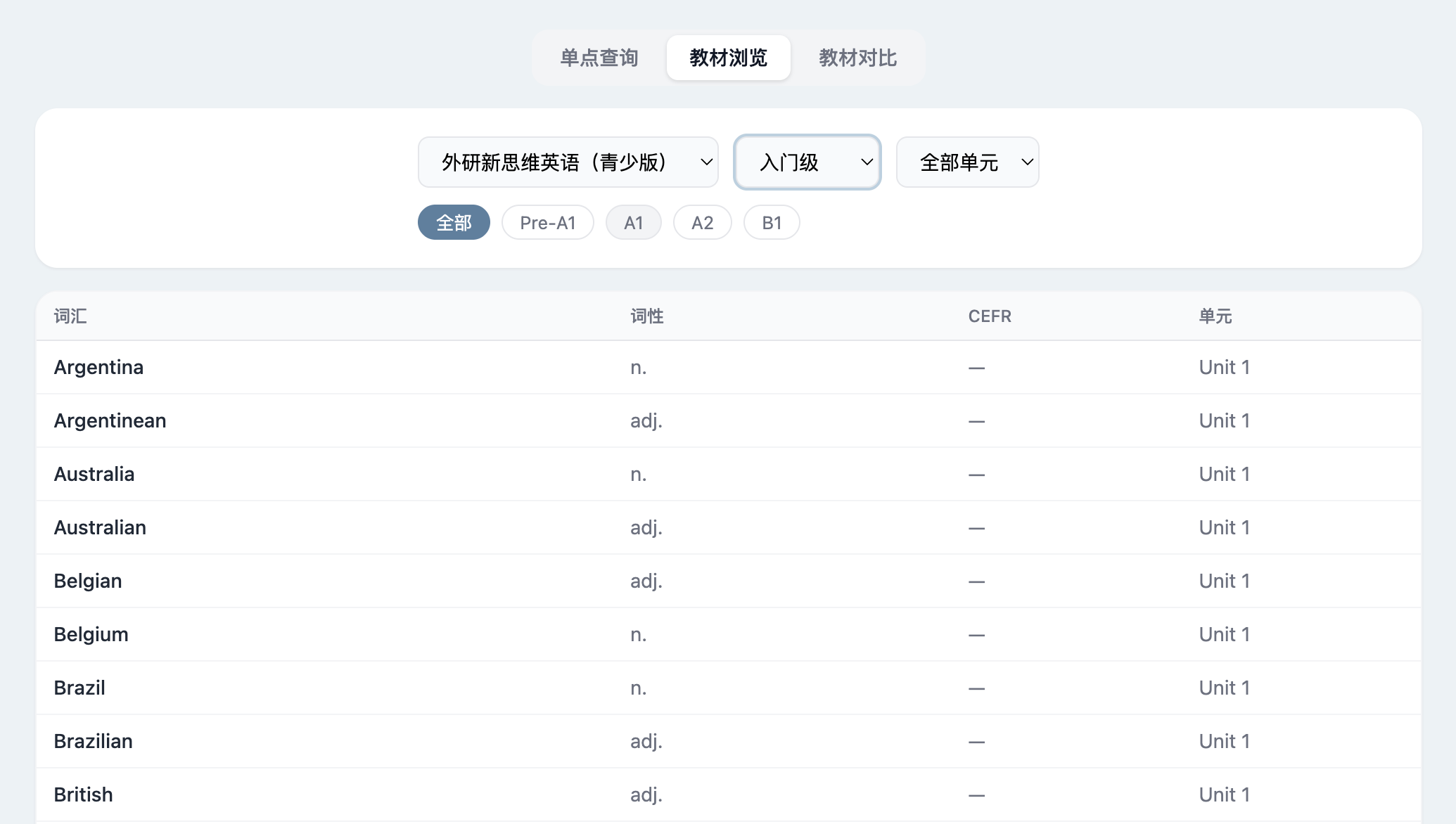Select the word Brazil
This screenshot has width=1456, height=824.
pyautogui.click(x=79, y=688)
